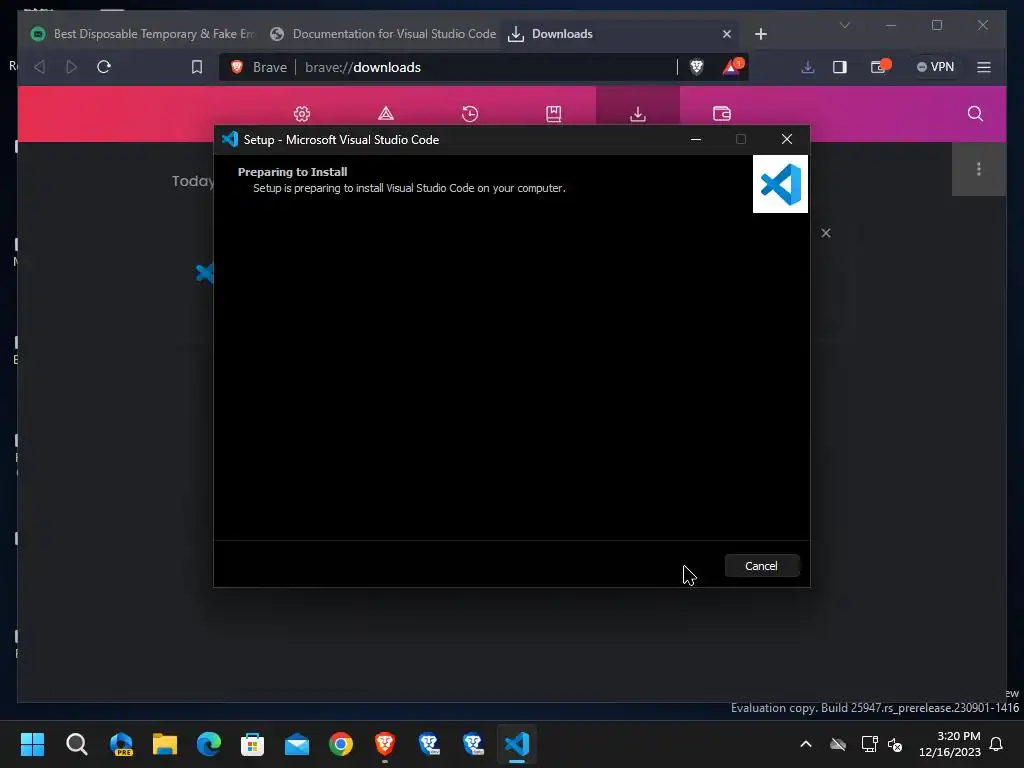
Task: Open Microsoft Store from taskbar
Action: (x=252, y=743)
